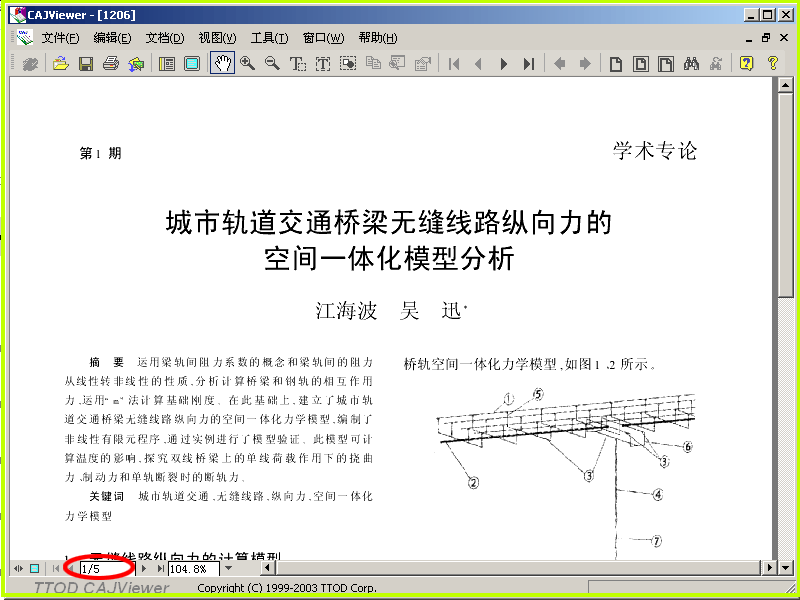Open search with the binoculars icon
This screenshot has height=600, width=800.
coord(691,64)
